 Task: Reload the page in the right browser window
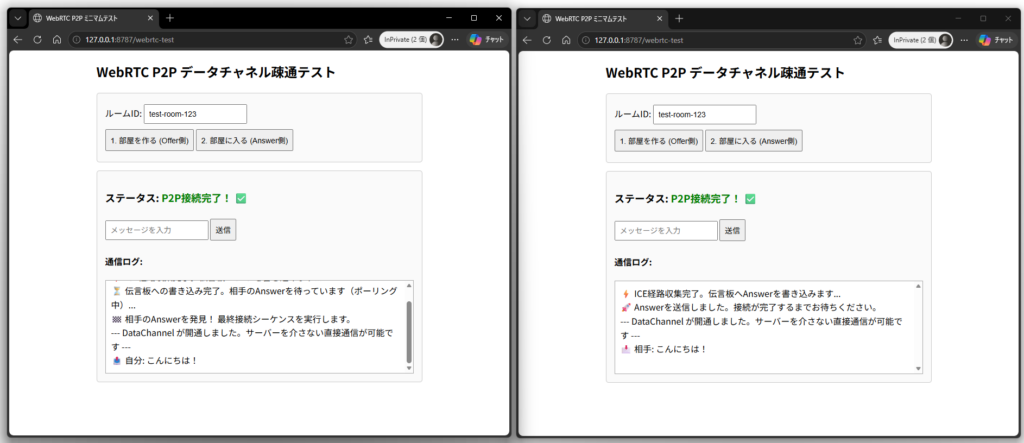[x=547, y=40]
